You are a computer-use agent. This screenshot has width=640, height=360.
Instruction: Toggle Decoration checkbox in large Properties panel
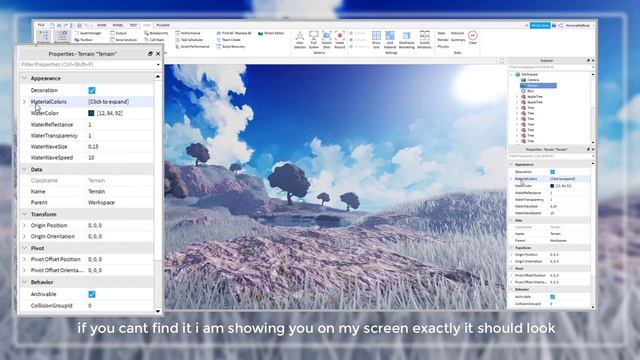tap(92, 90)
